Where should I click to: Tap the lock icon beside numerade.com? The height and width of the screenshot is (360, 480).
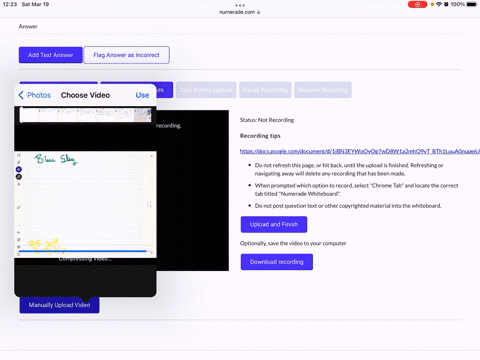click(x=258, y=12)
